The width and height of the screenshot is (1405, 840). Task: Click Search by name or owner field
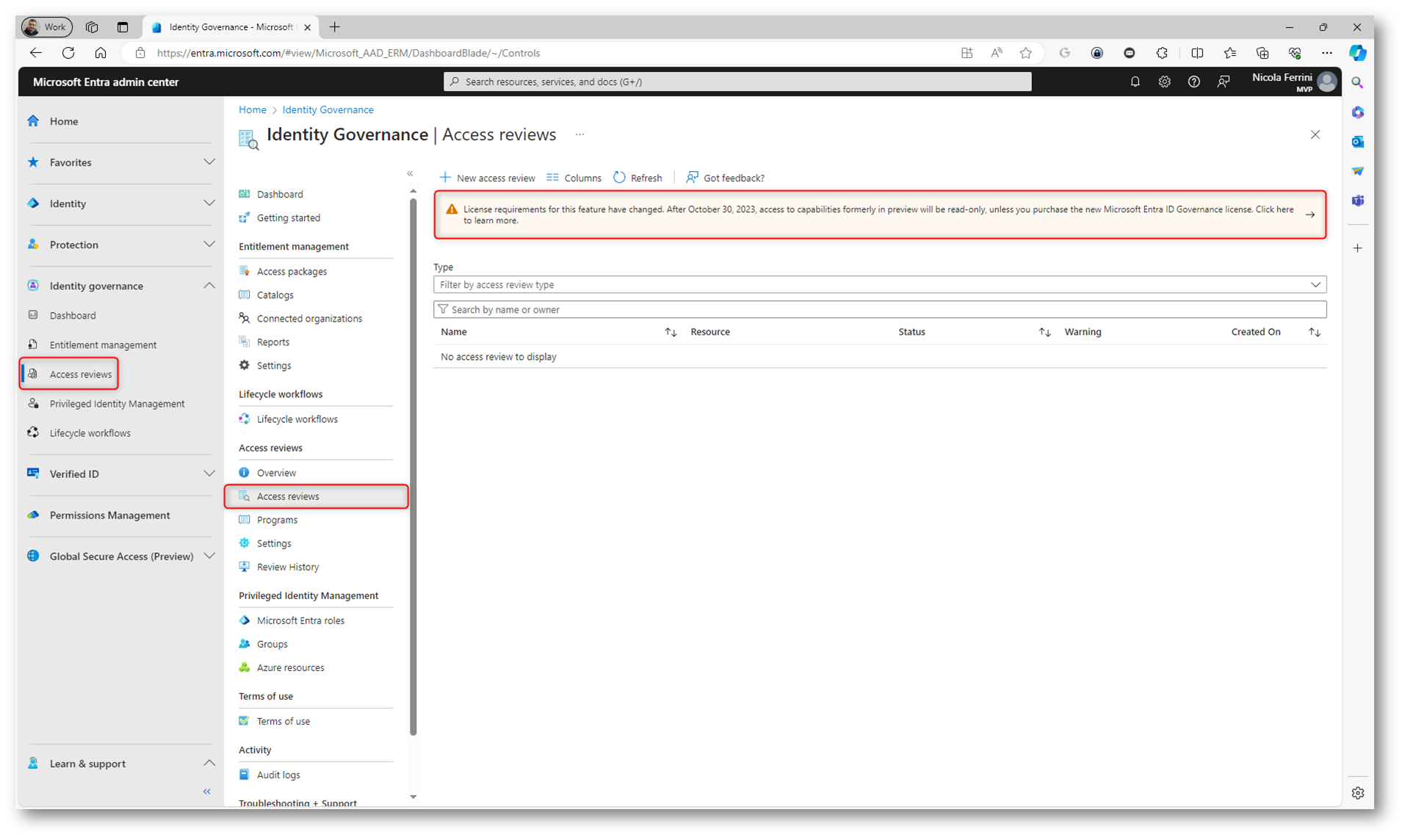(x=879, y=310)
